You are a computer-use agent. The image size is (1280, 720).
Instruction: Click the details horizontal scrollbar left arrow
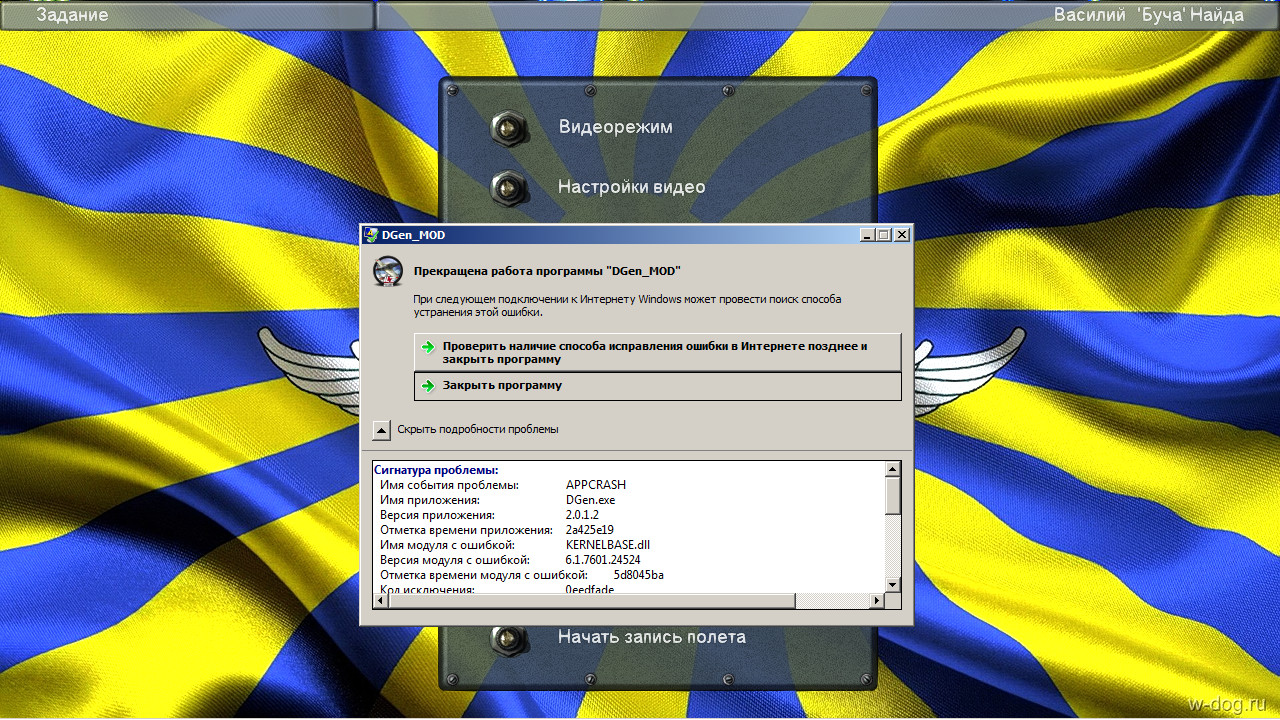(x=380, y=601)
